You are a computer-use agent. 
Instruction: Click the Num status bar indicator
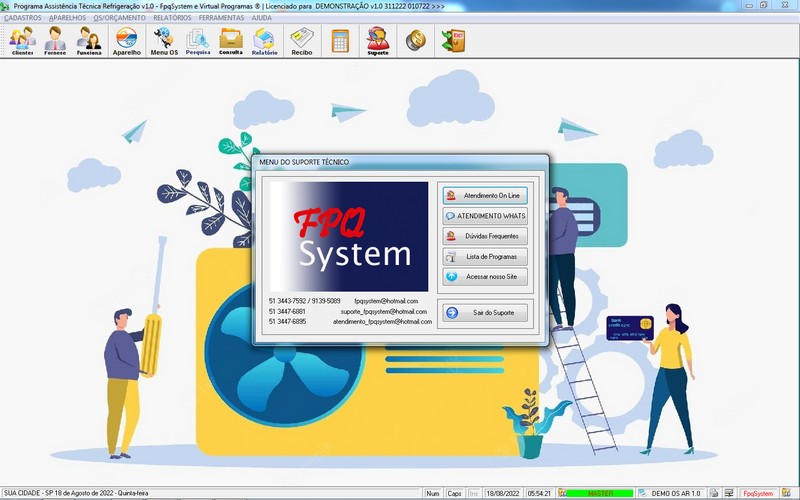[433, 493]
